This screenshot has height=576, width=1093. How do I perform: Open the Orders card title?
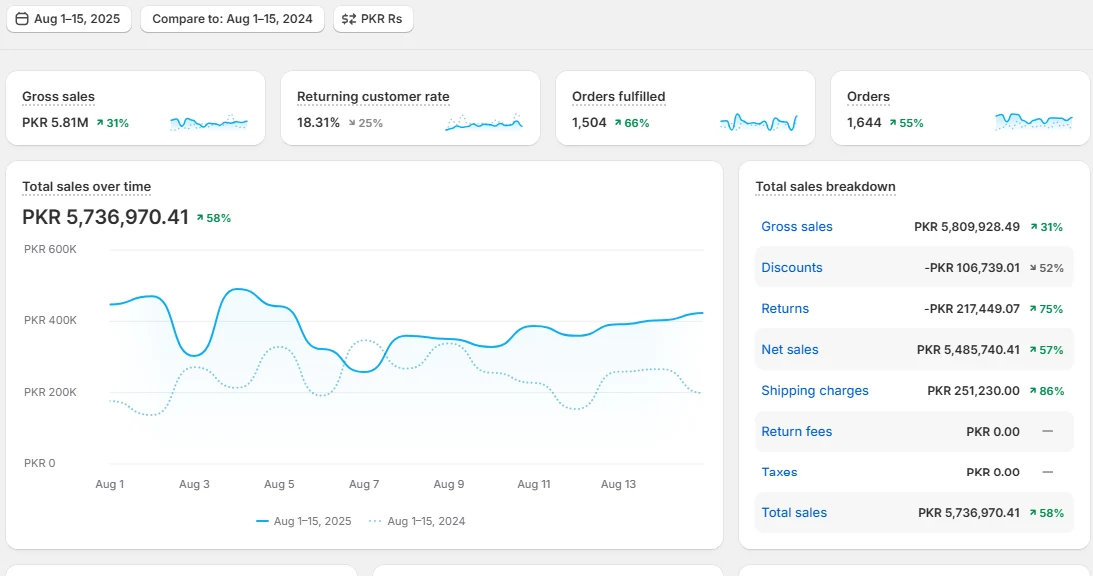click(x=868, y=97)
